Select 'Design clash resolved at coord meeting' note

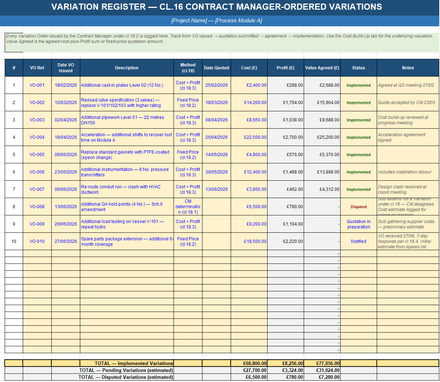tap(408, 189)
